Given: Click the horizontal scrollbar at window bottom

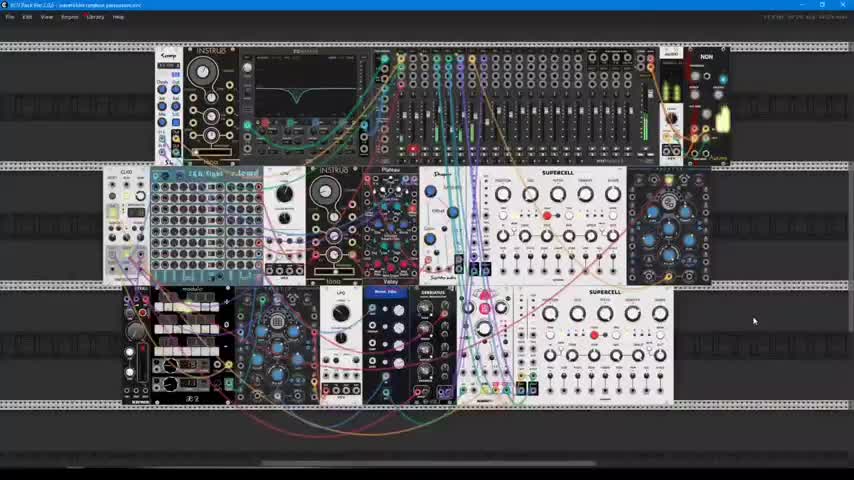Looking at the screenshot, I should (x=428, y=464).
